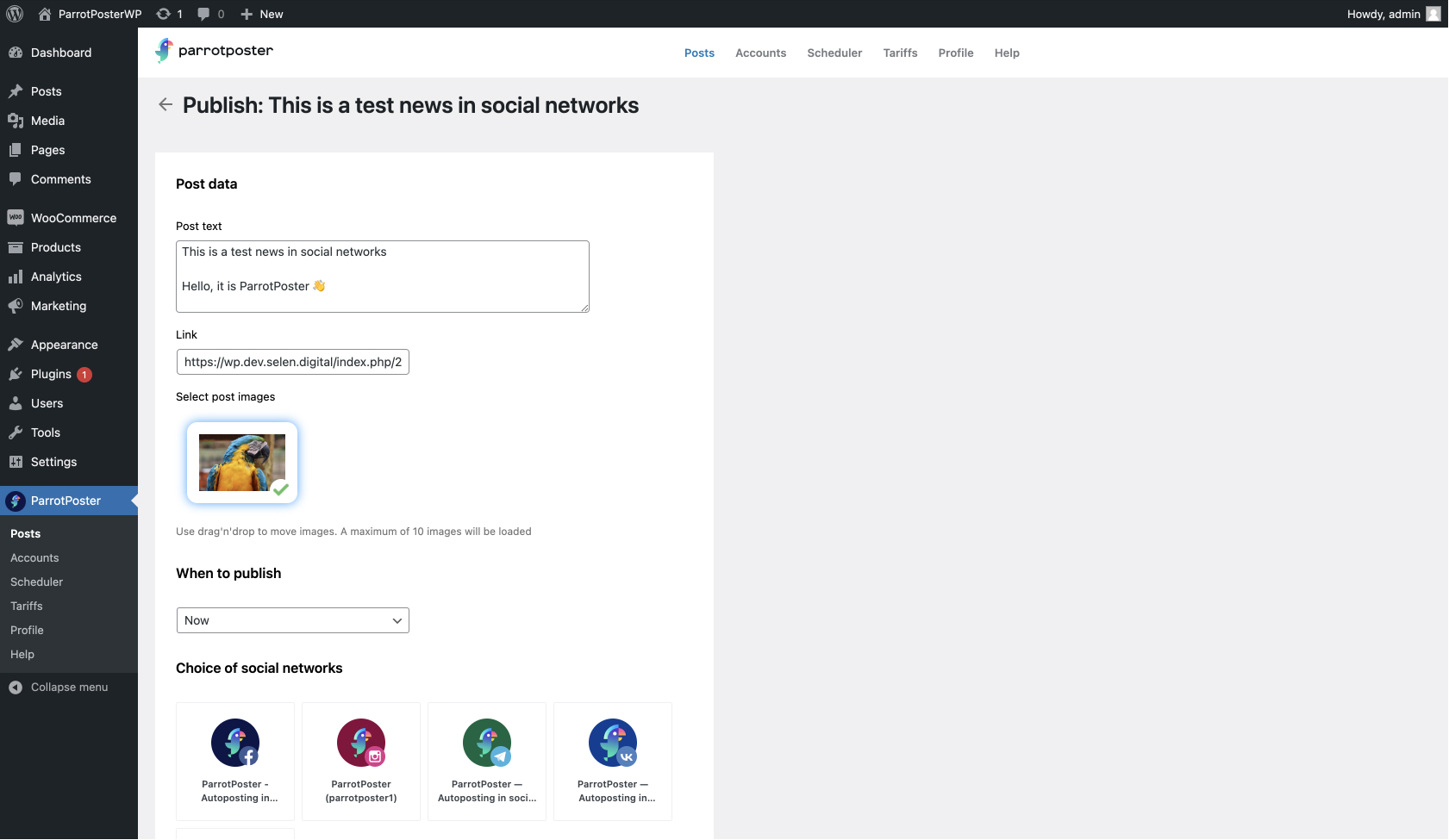Click the Settings sliders icon

point(16,462)
